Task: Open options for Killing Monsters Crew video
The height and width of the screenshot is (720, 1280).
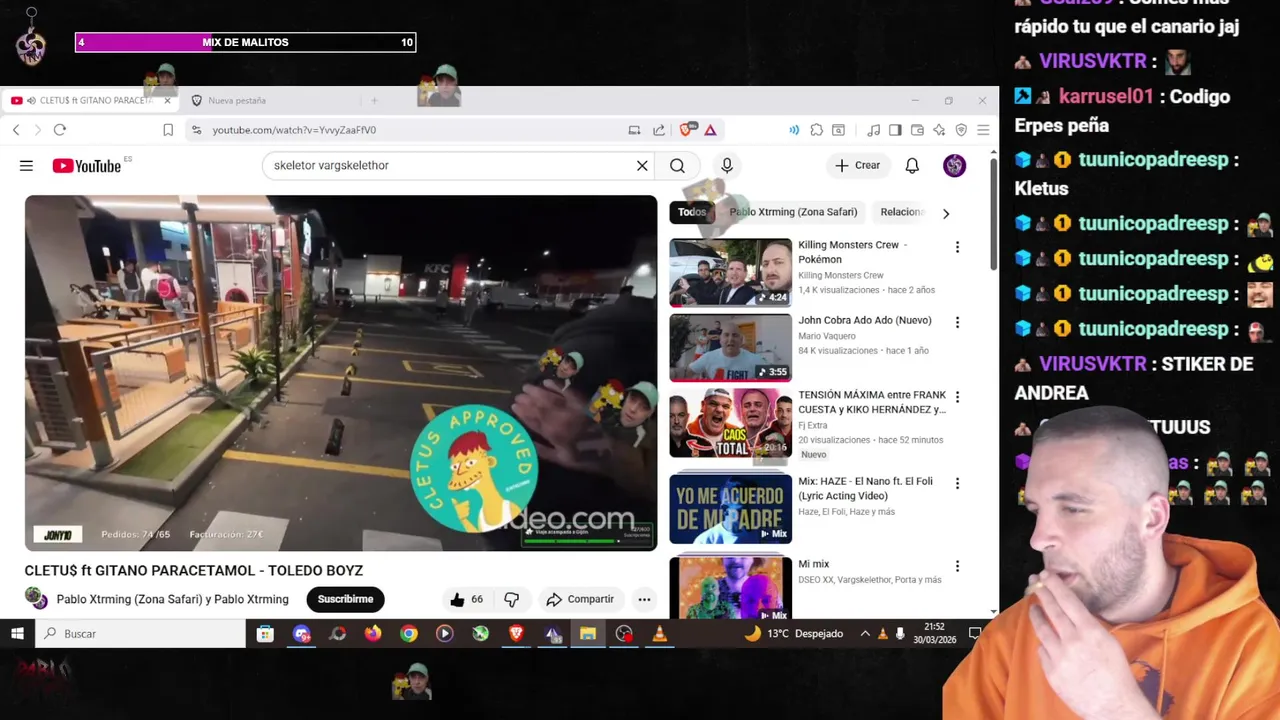Action: (957, 247)
